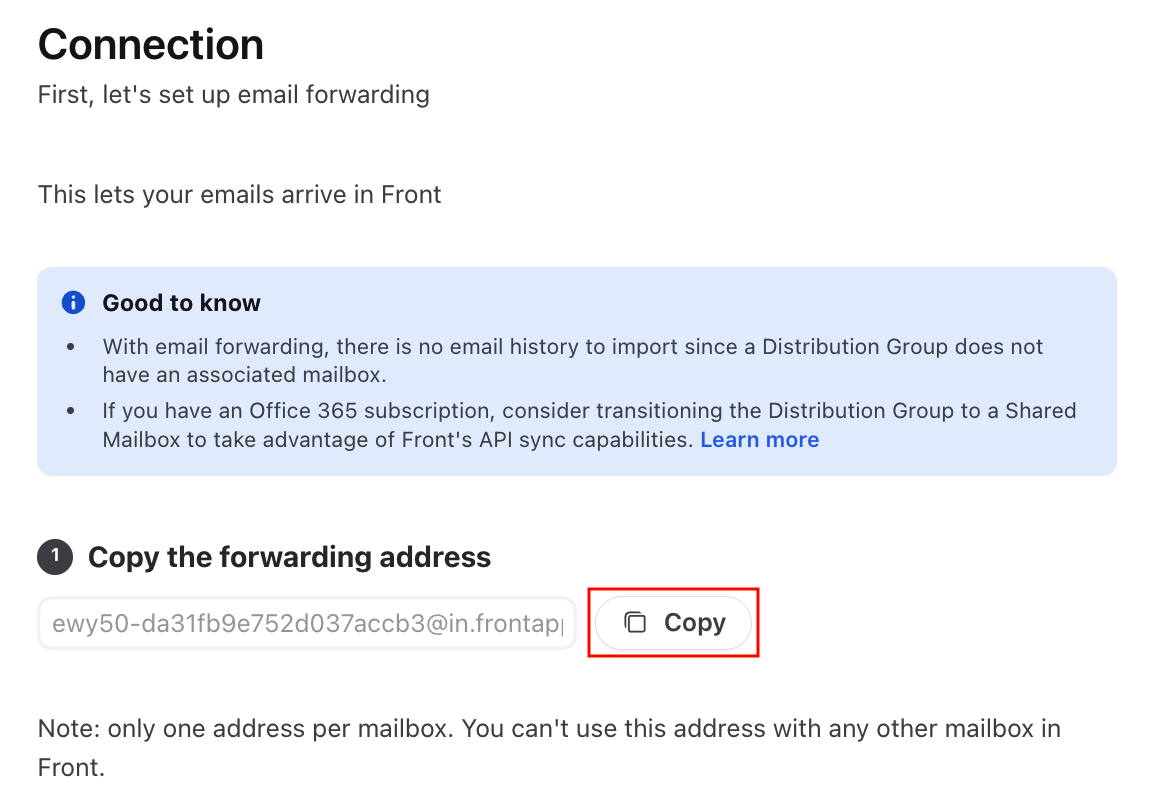This screenshot has width=1156, height=802.
Task: Copy the forwarding address with the Copy button
Action: click(673, 623)
